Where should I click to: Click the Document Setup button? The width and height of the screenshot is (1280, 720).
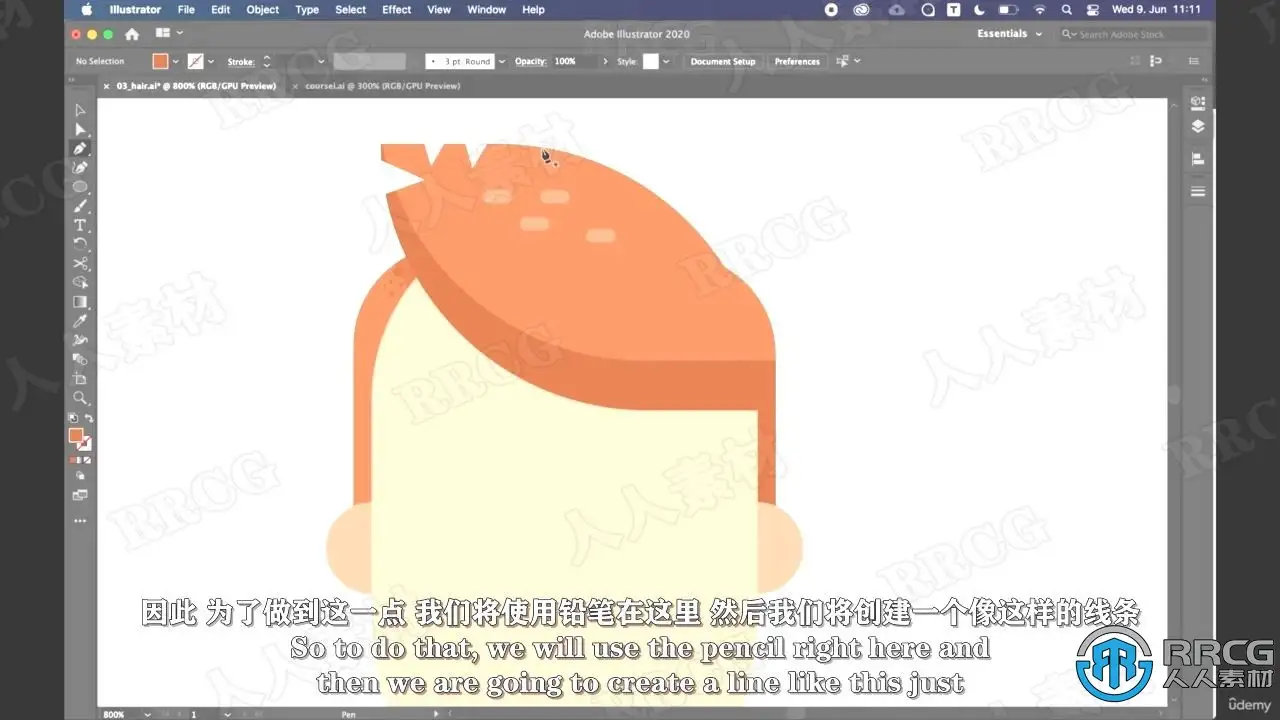point(723,62)
